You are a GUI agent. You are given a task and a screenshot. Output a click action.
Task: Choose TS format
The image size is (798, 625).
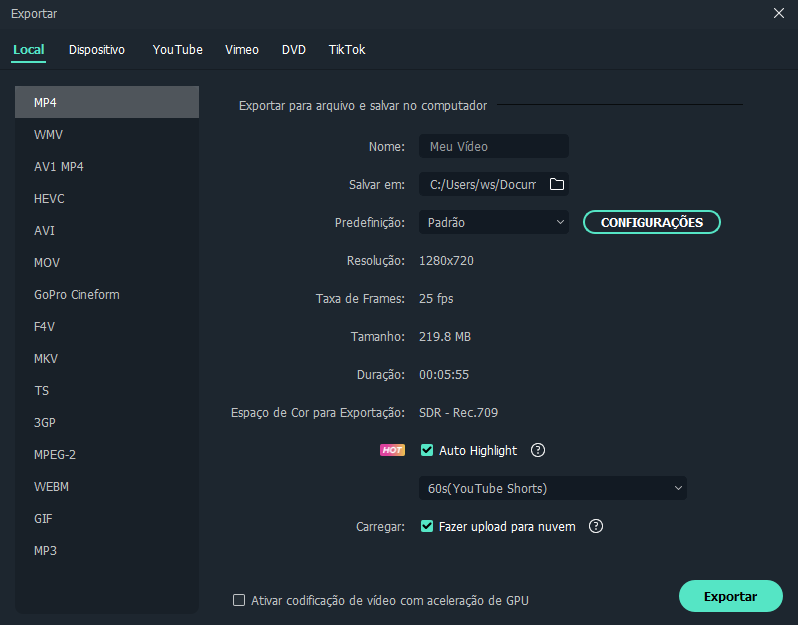107,391
